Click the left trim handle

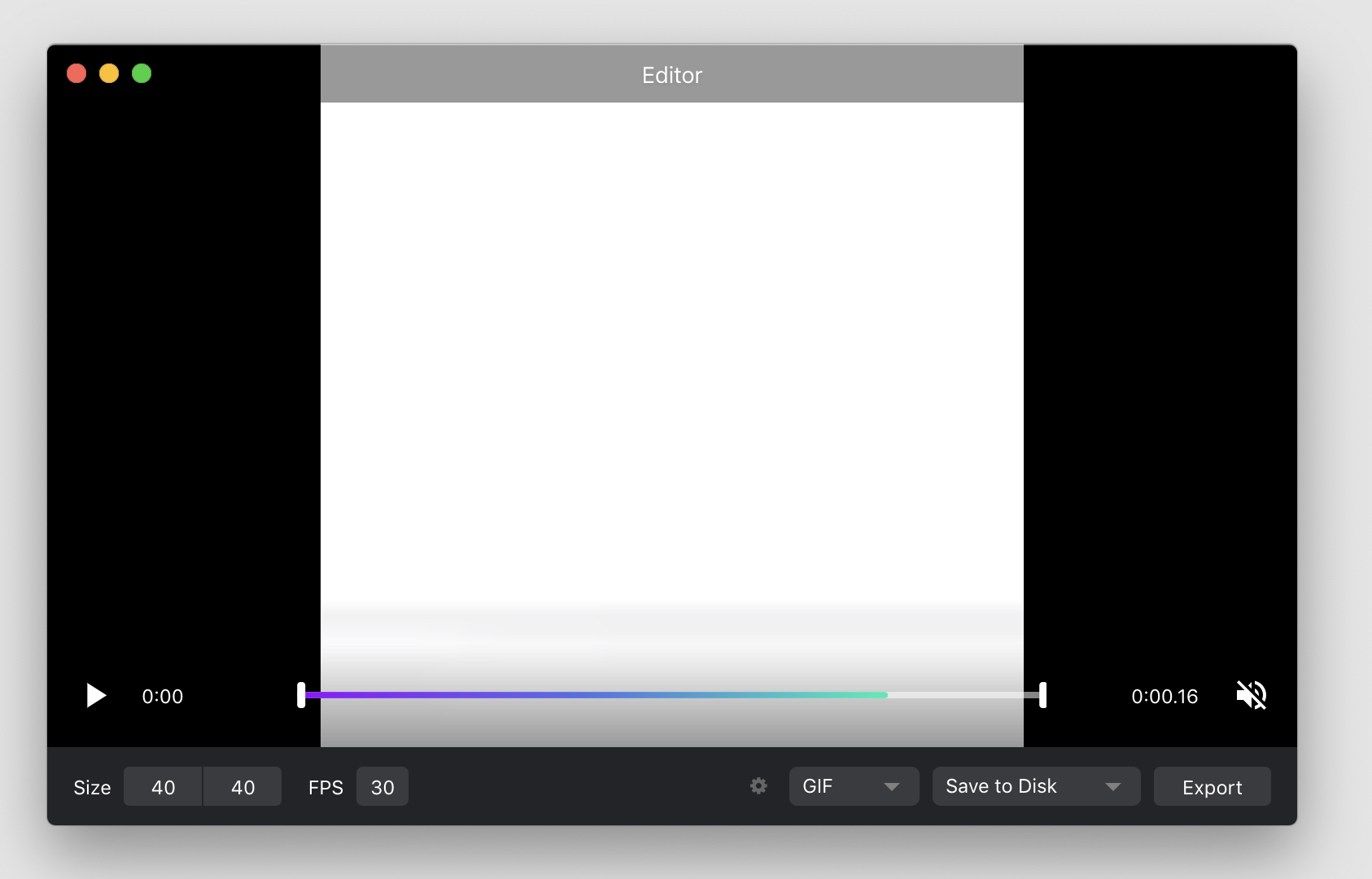[301, 695]
